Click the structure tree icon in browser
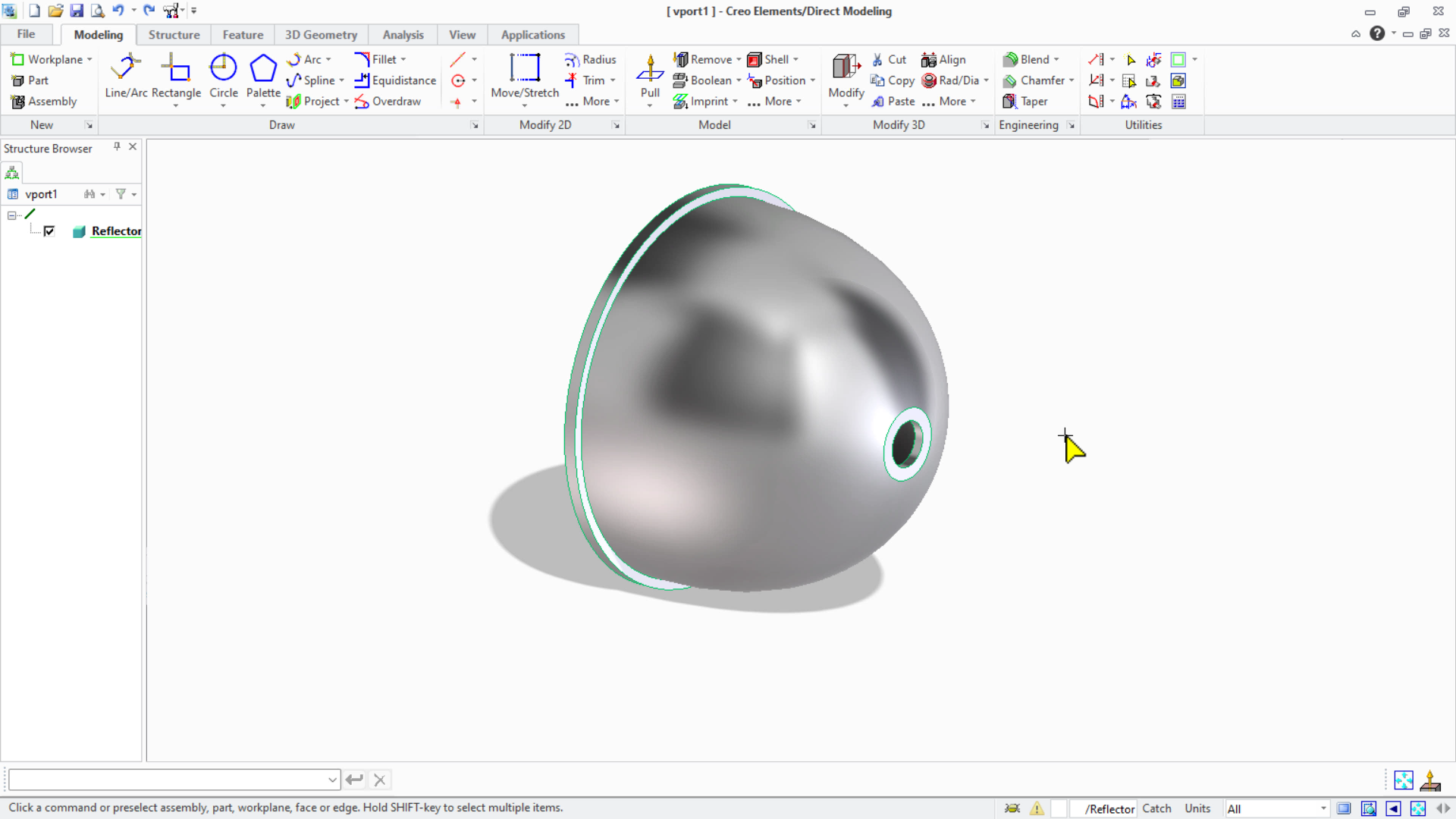Screen dimensions: 1456x819 [12, 173]
